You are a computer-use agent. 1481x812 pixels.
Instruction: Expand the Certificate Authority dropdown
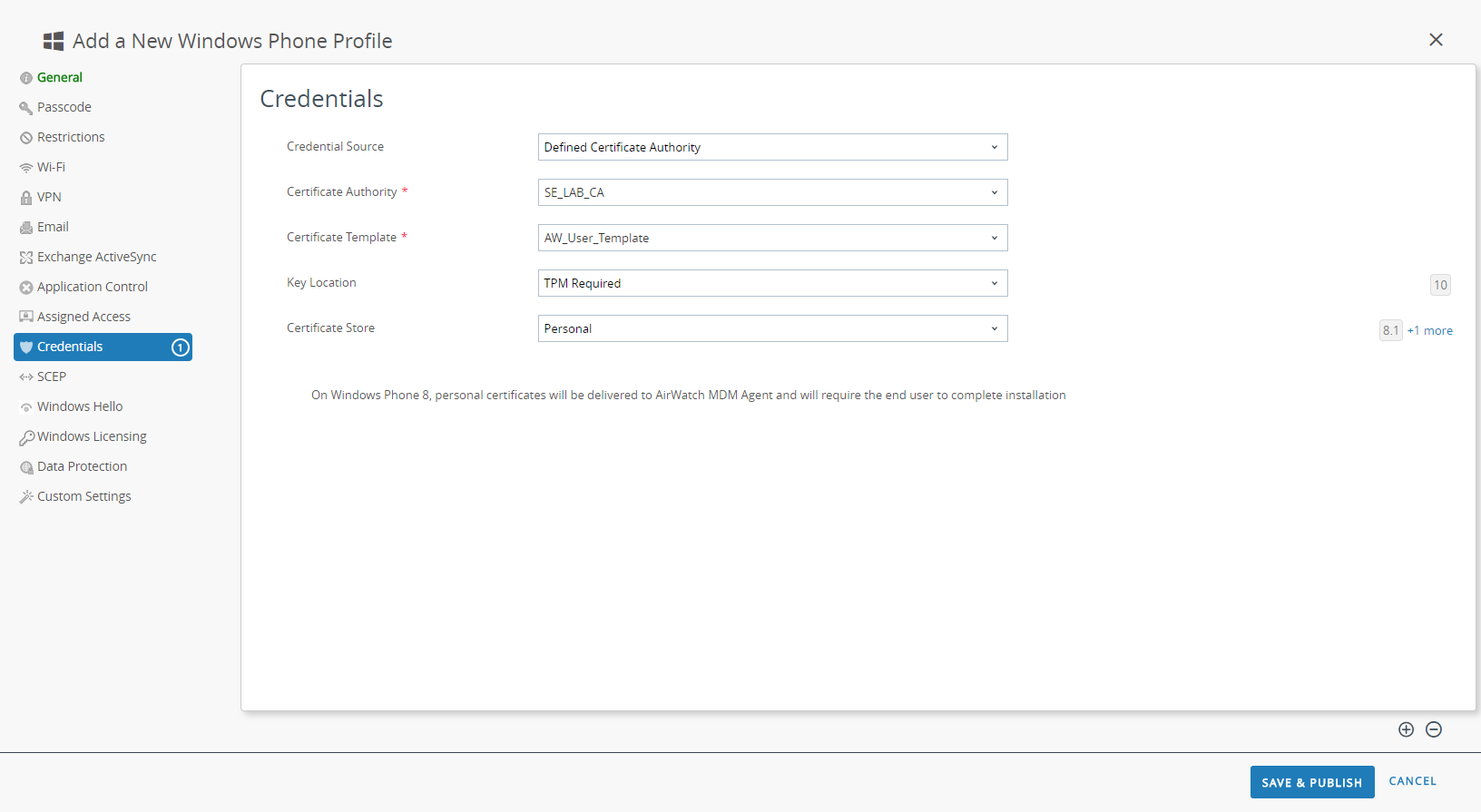[x=772, y=192]
